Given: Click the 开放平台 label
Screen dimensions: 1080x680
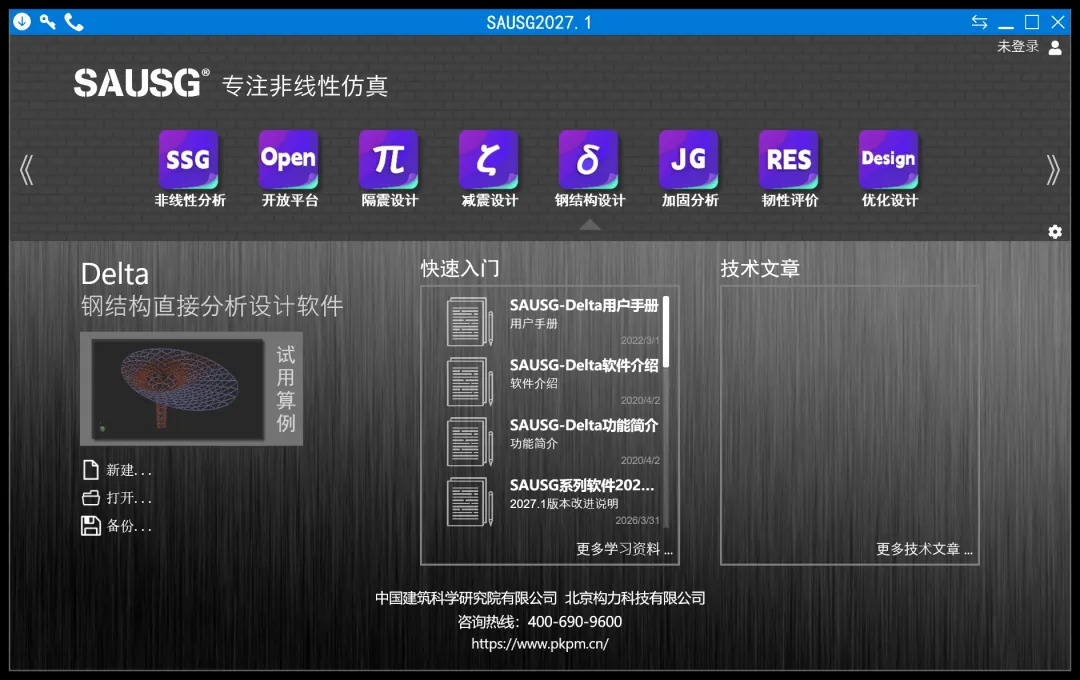Looking at the screenshot, I should tap(290, 200).
